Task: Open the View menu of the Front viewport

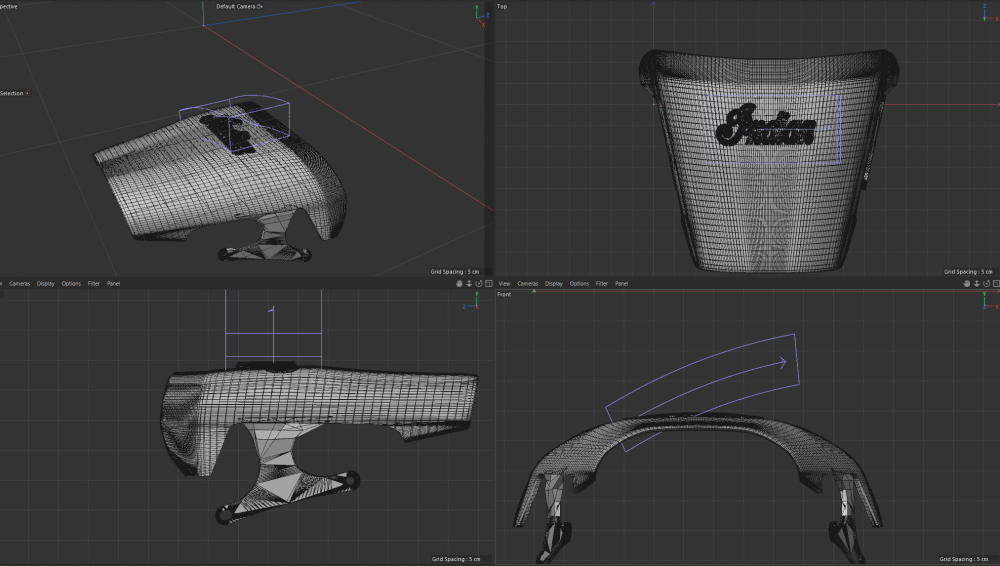Action: click(x=504, y=284)
